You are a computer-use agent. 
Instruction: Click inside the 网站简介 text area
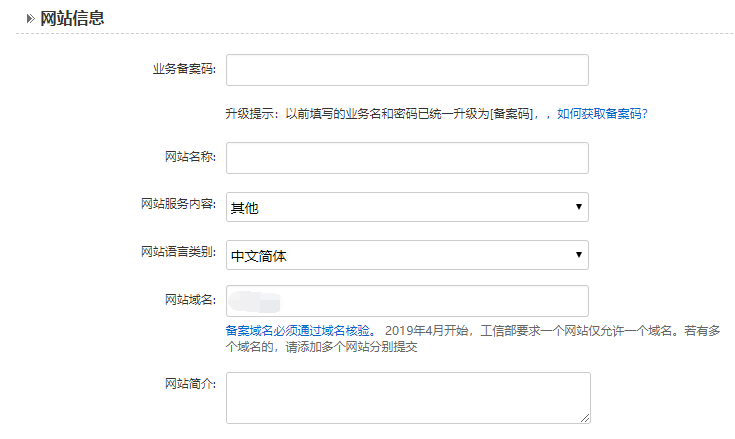click(x=407, y=397)
